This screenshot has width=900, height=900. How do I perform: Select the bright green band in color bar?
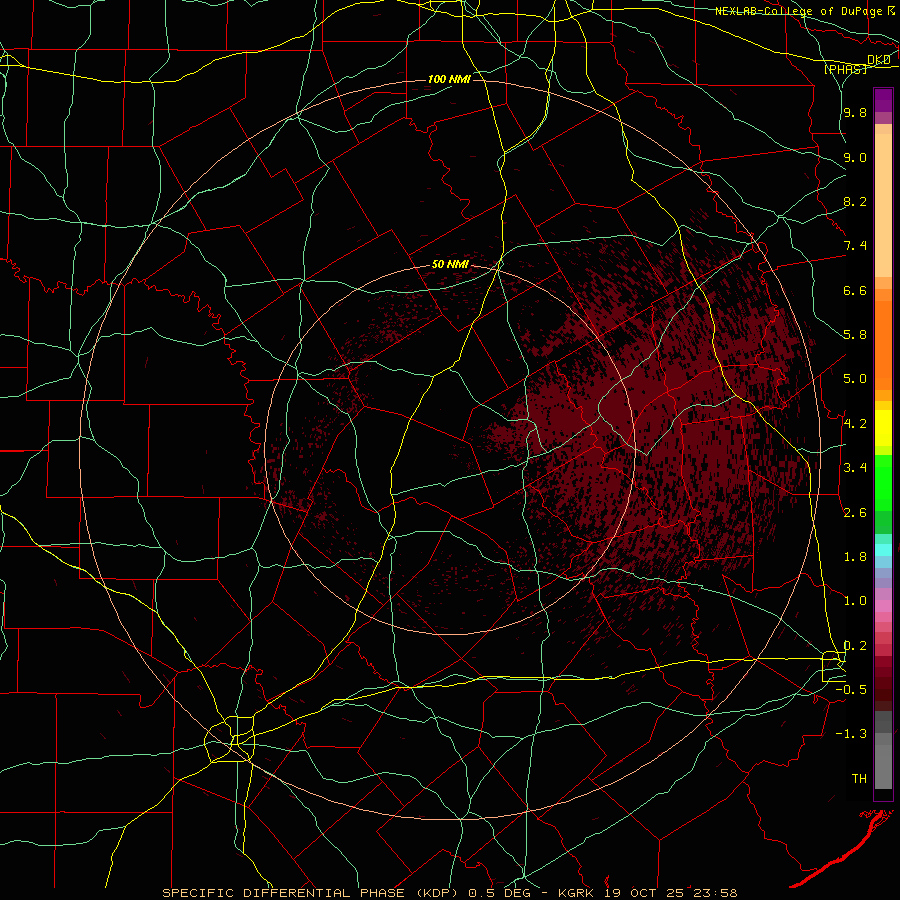click(x=883, y=482)
